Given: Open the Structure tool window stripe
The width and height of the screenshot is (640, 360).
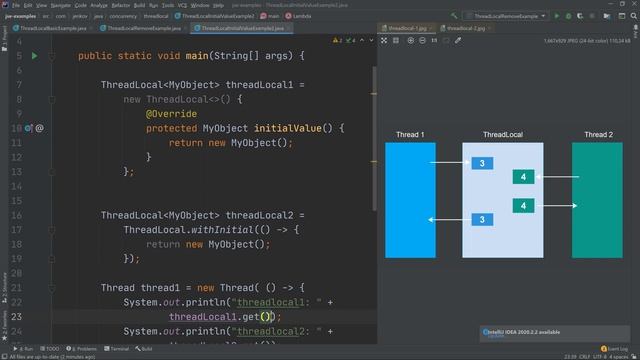Looking at the screenshot, I should [x=4, y=288].
